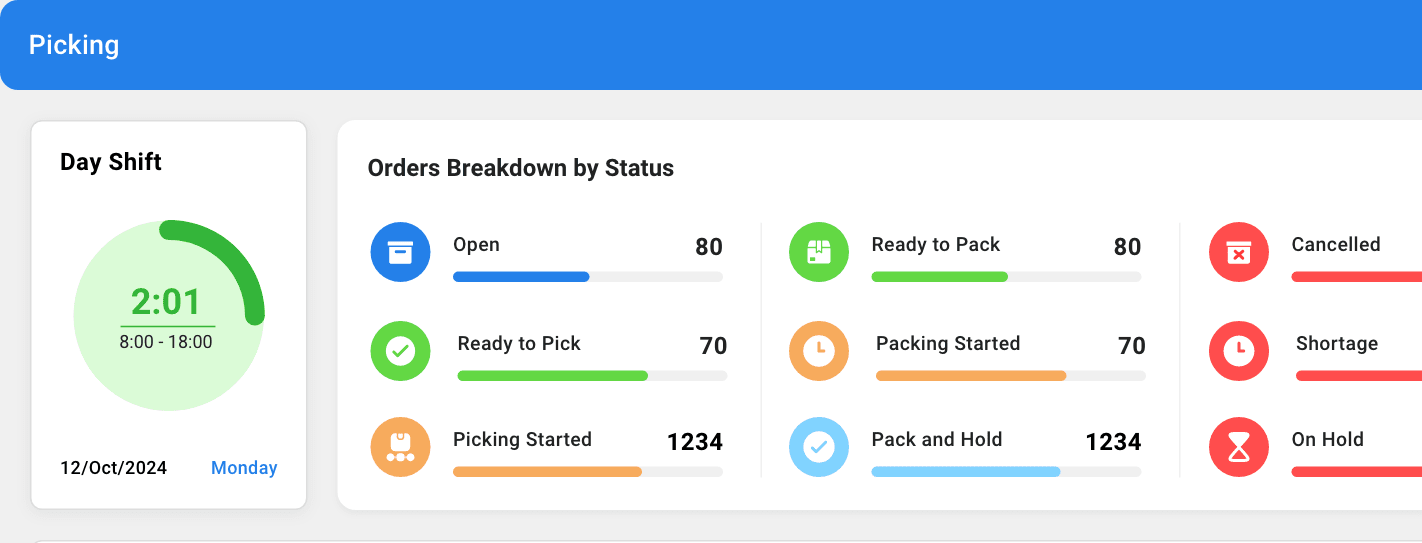Click the circular shift progress ring
1422x543 pixels.
[168, 316]
